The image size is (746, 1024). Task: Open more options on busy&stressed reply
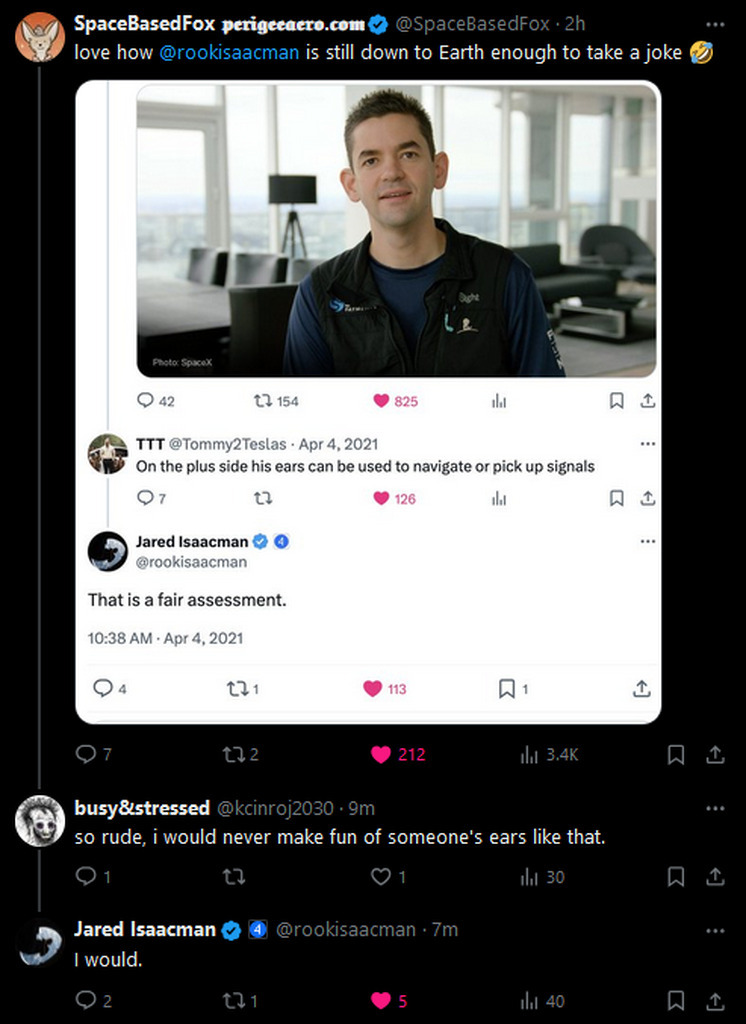tap(715, 808)
